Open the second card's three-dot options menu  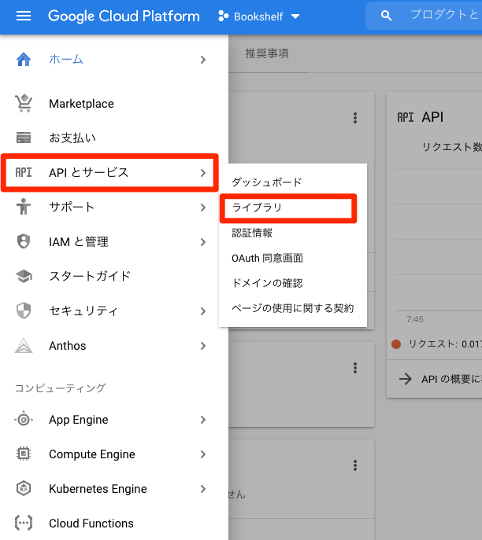(x=355, y=368)
